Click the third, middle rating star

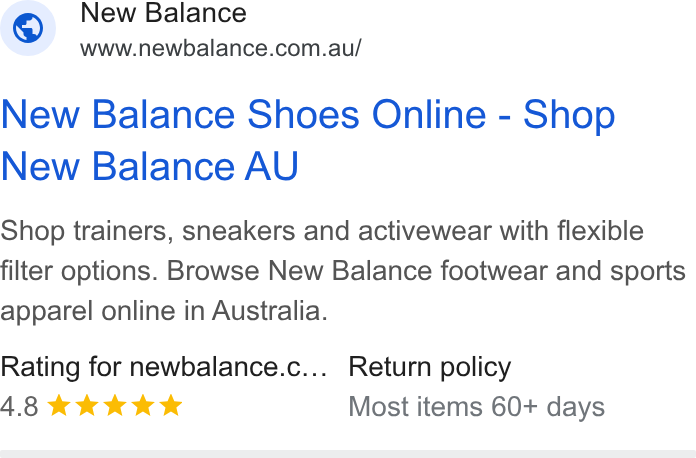click(x=115, y=406)
